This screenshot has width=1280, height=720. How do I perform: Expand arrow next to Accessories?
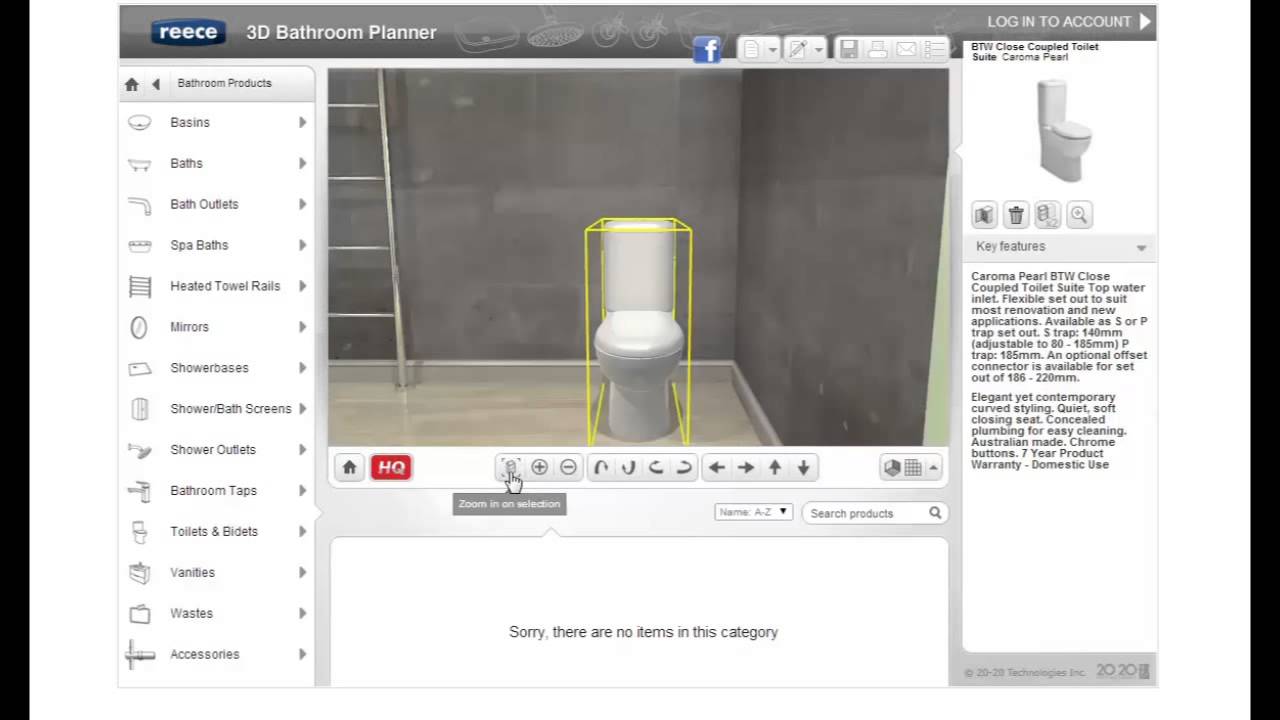[x=302, y=655]
